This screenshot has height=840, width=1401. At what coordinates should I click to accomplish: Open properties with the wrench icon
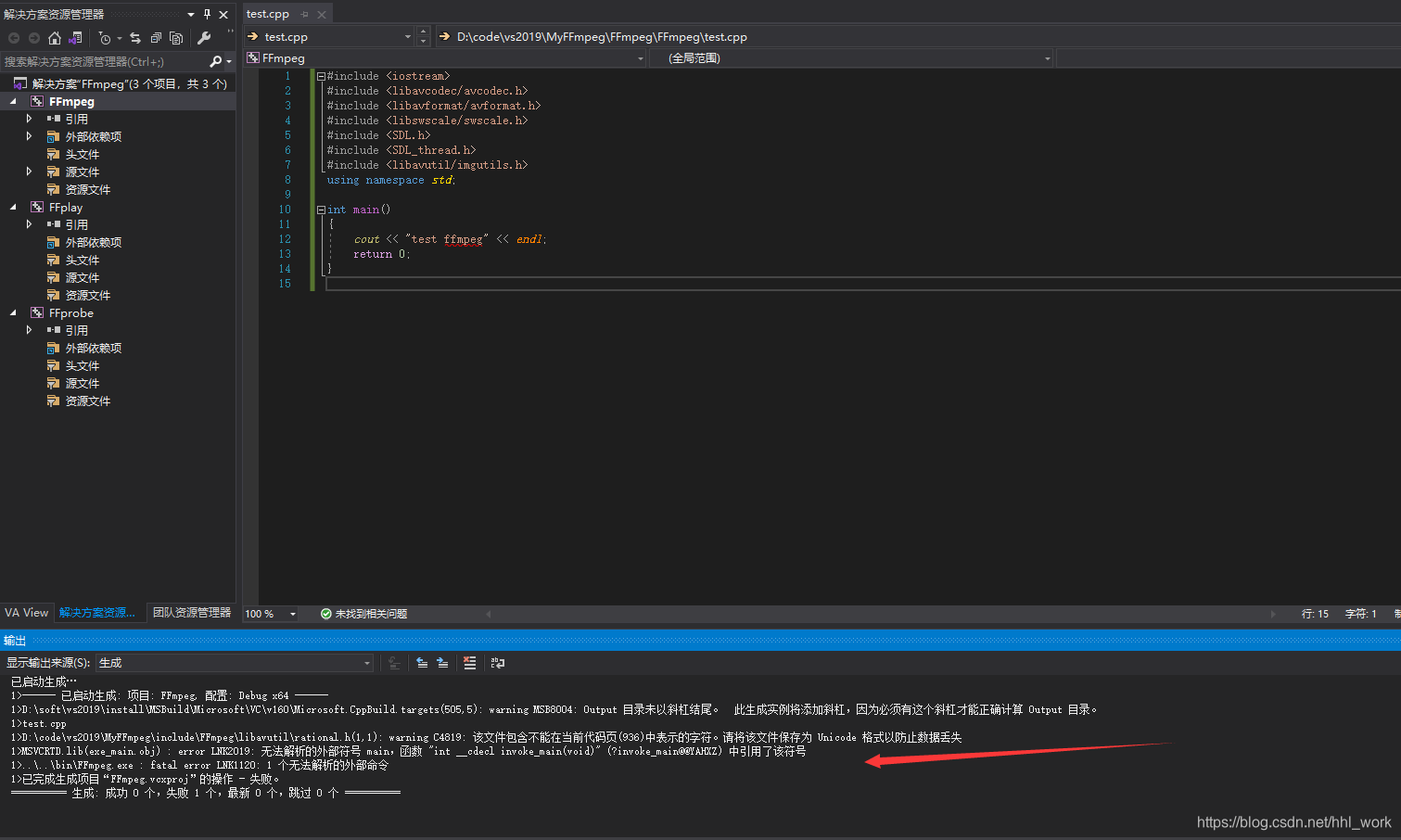(x=204, y=38)
